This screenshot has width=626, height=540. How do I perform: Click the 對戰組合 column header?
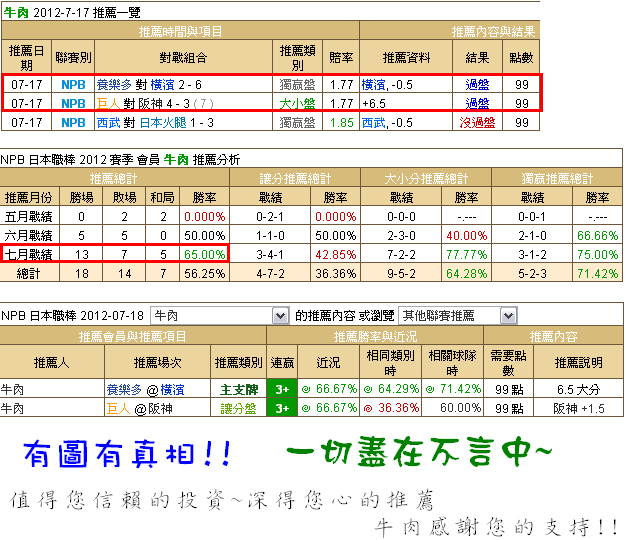coord(183,58)
